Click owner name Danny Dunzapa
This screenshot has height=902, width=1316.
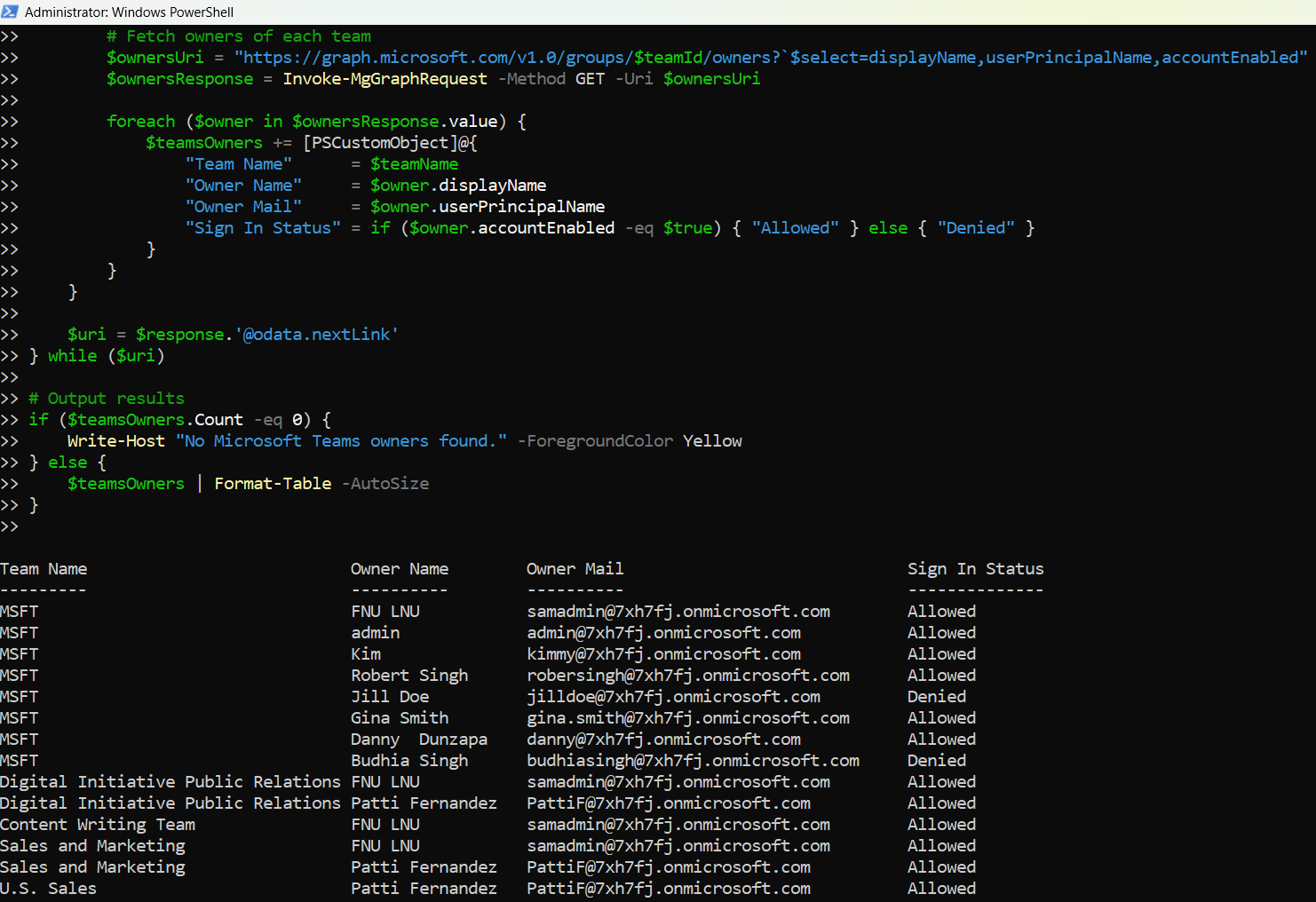point(418,740)
